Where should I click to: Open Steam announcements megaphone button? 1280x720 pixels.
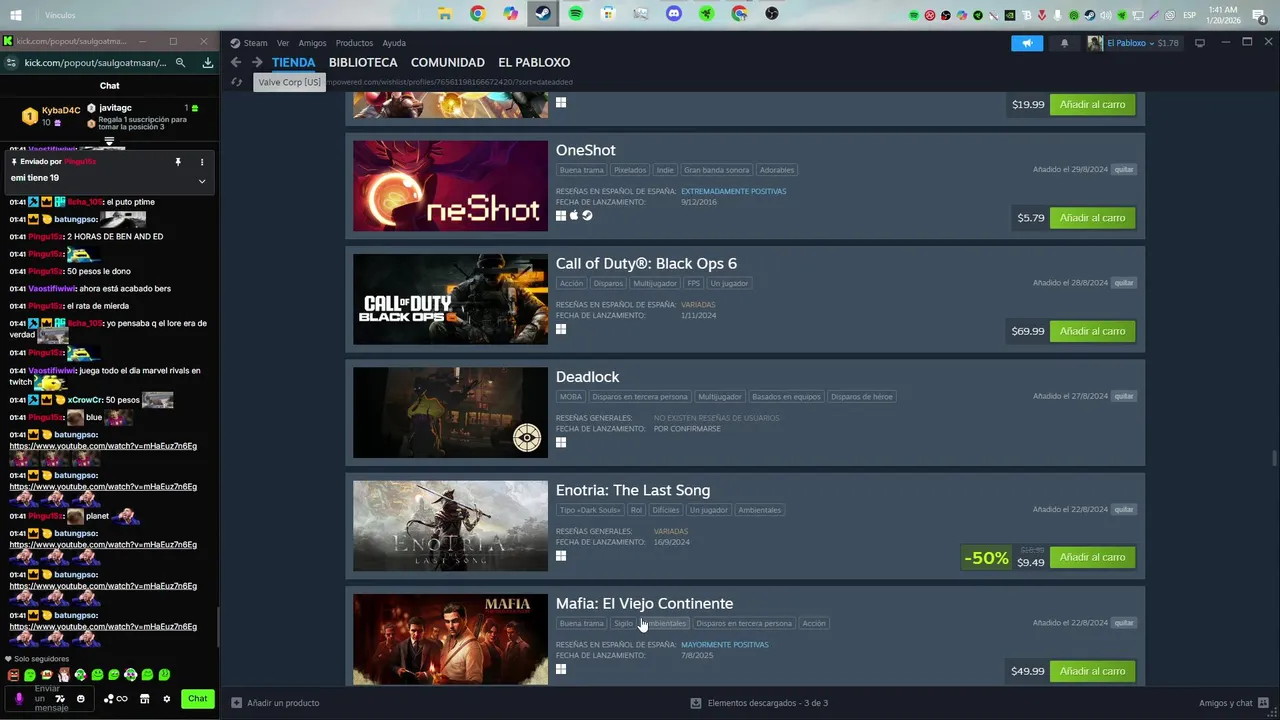(x=1027, y=43)
